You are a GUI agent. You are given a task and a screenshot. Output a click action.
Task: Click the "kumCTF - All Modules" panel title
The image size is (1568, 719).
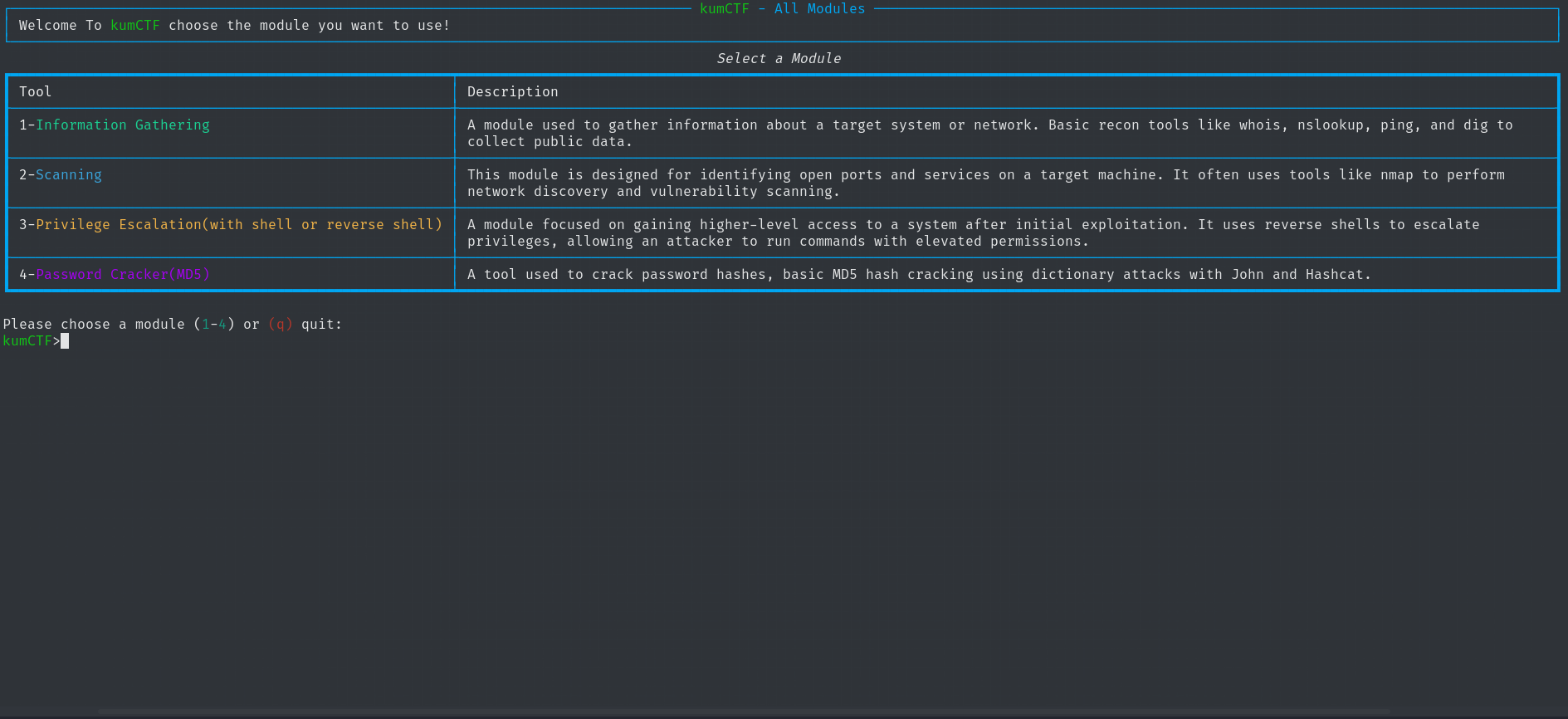tap(782, 9)
